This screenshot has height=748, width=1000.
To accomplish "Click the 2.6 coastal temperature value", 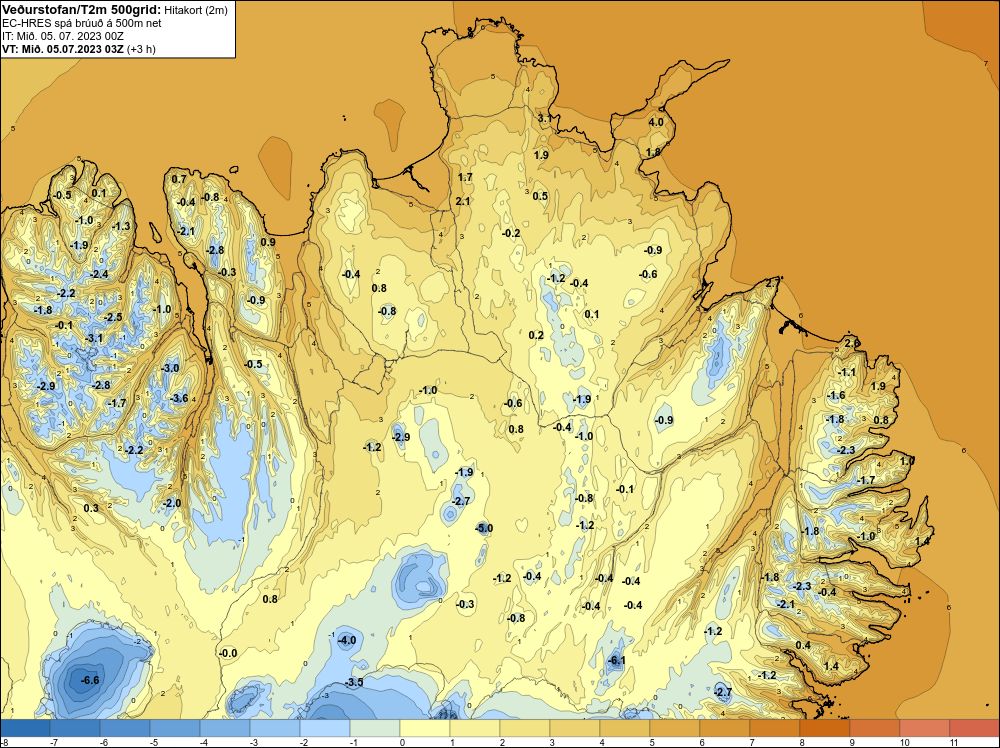I will coord(852,343).
